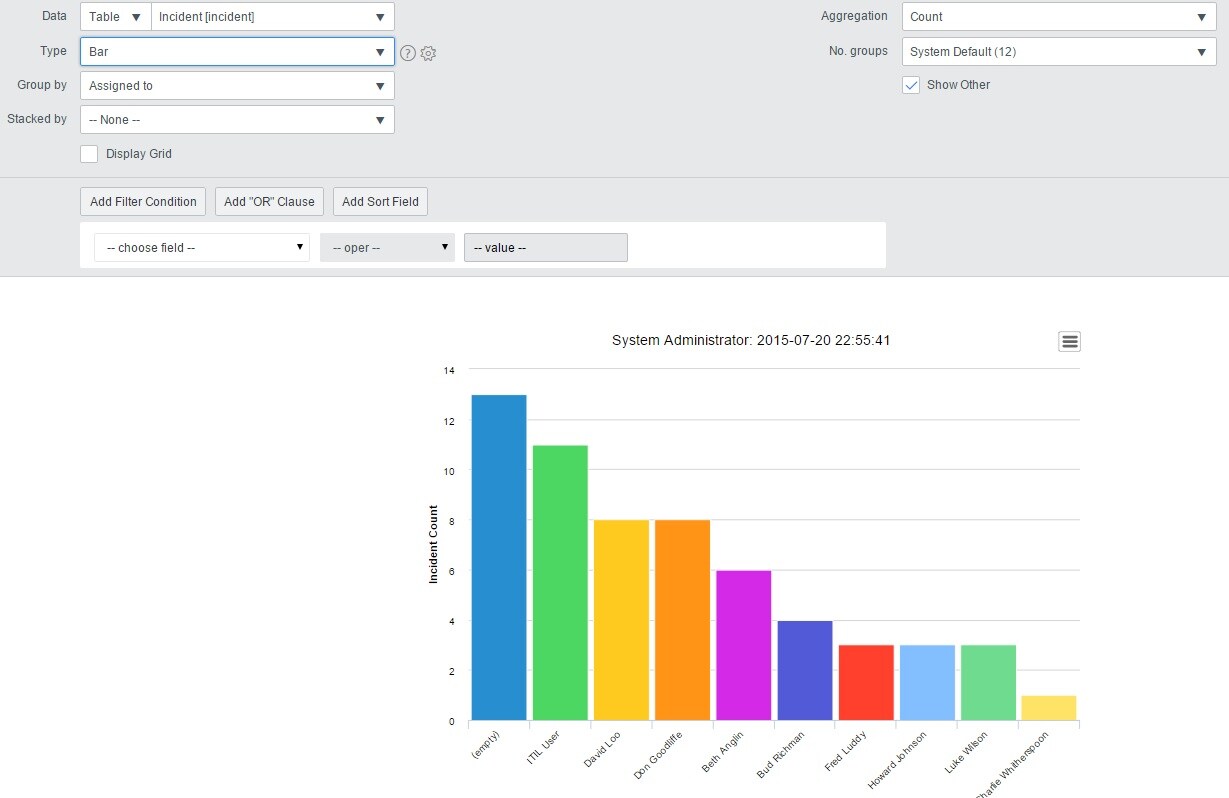This screenshot has width=1229, height=798.
Task: Click Add "OR" Clause button
Action: 269,201
